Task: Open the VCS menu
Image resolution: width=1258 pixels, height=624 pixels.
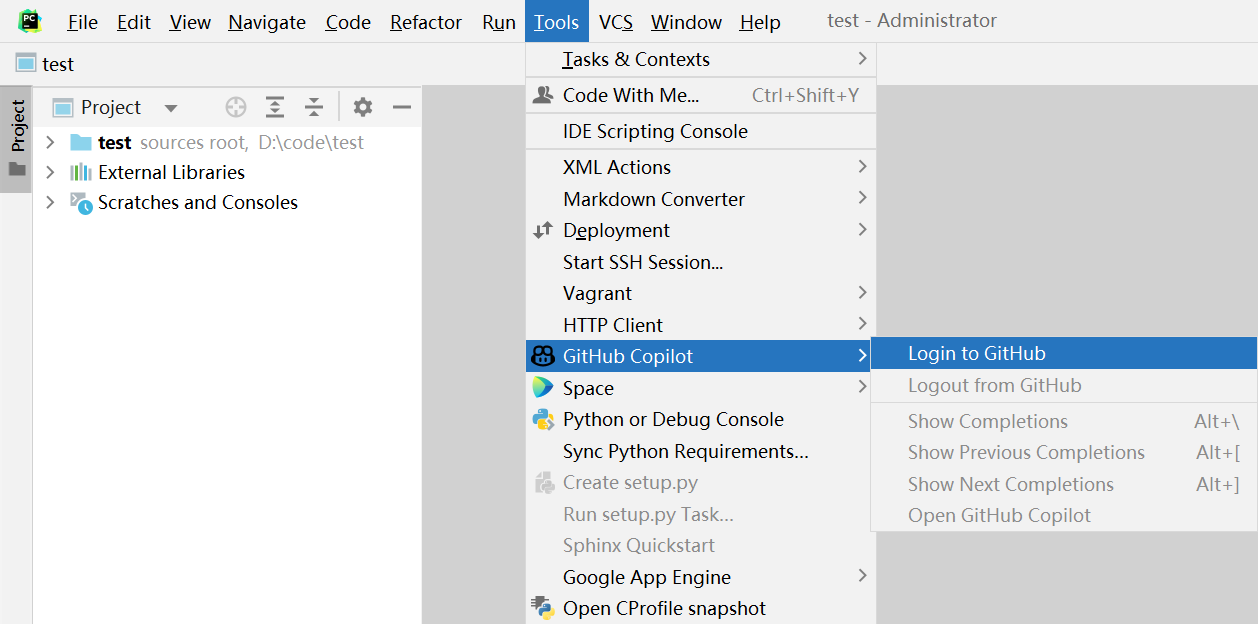Action: [x=616, y=22]
